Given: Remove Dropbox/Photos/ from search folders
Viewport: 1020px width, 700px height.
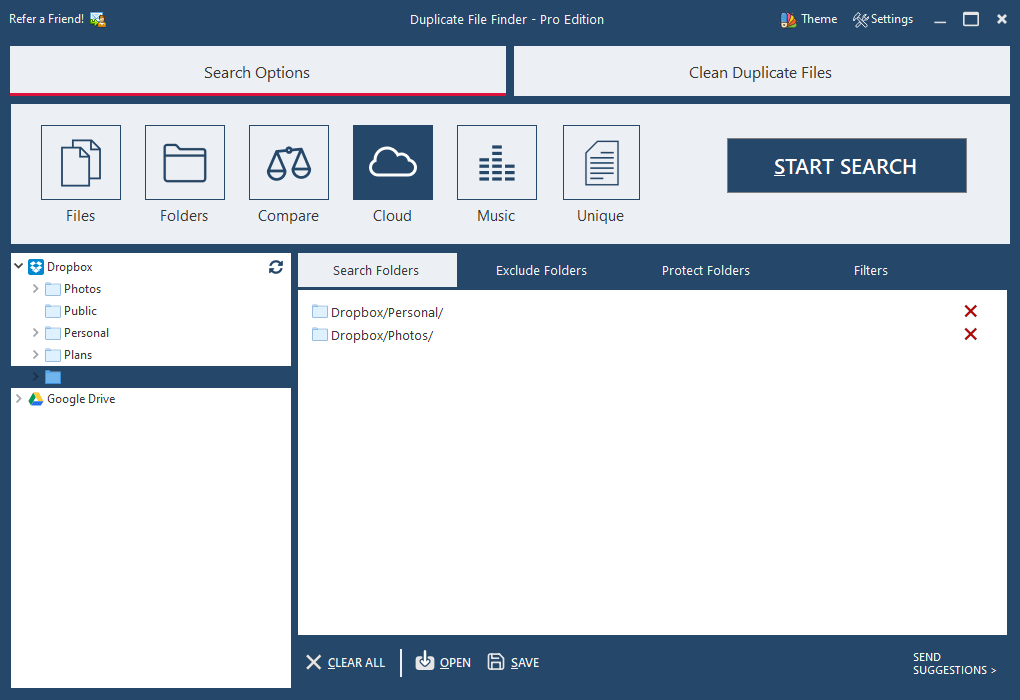Looking at the screenshot, I should 971,334.
